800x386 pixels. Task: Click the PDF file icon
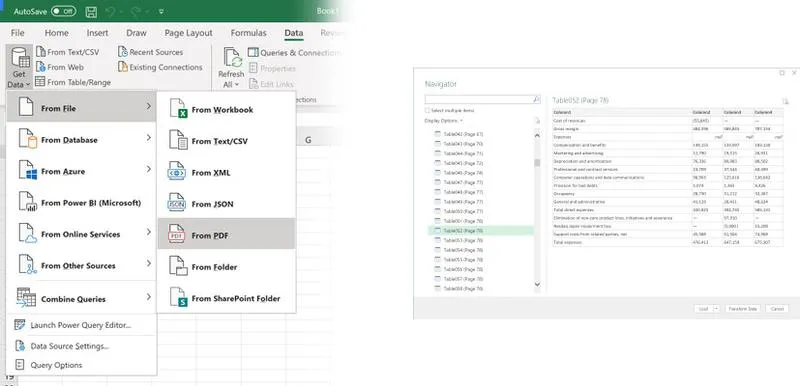pos(177,234)
